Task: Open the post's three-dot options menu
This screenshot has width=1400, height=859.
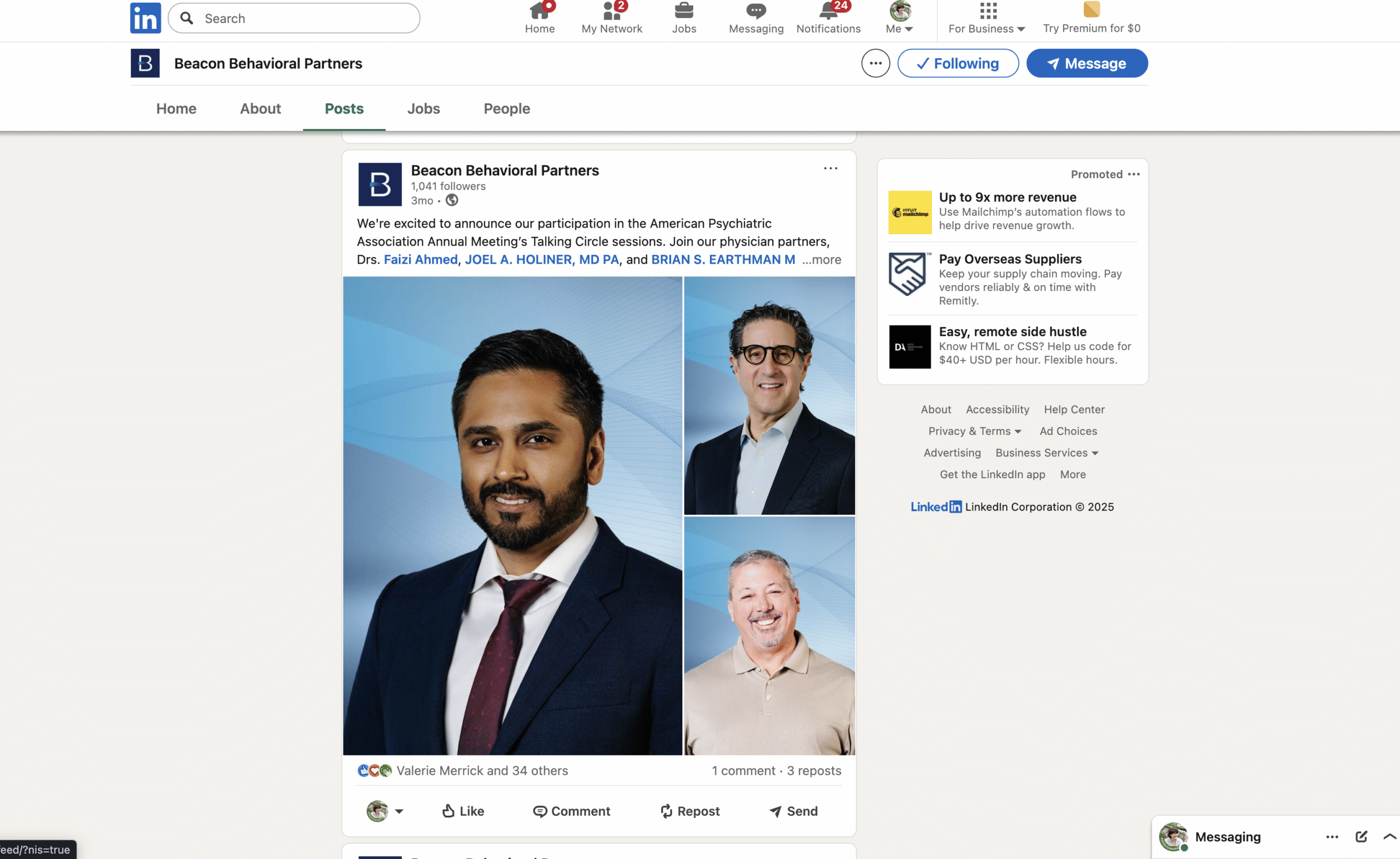Action: 830,169
